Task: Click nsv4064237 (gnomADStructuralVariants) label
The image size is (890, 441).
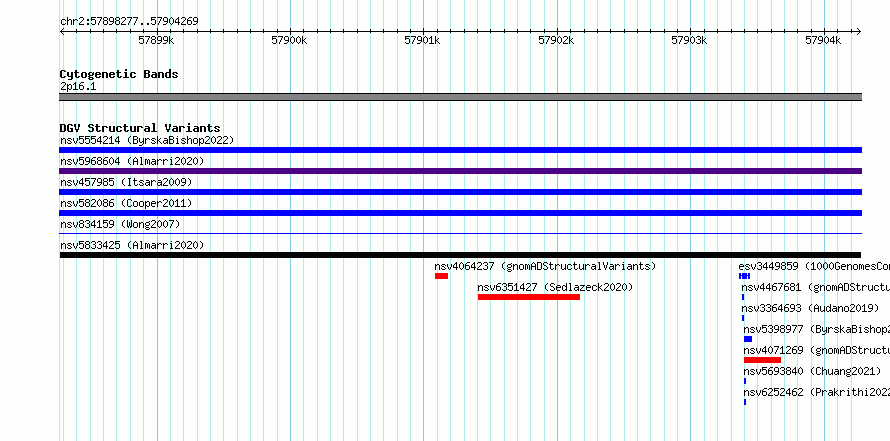Action: click(545, 266)
